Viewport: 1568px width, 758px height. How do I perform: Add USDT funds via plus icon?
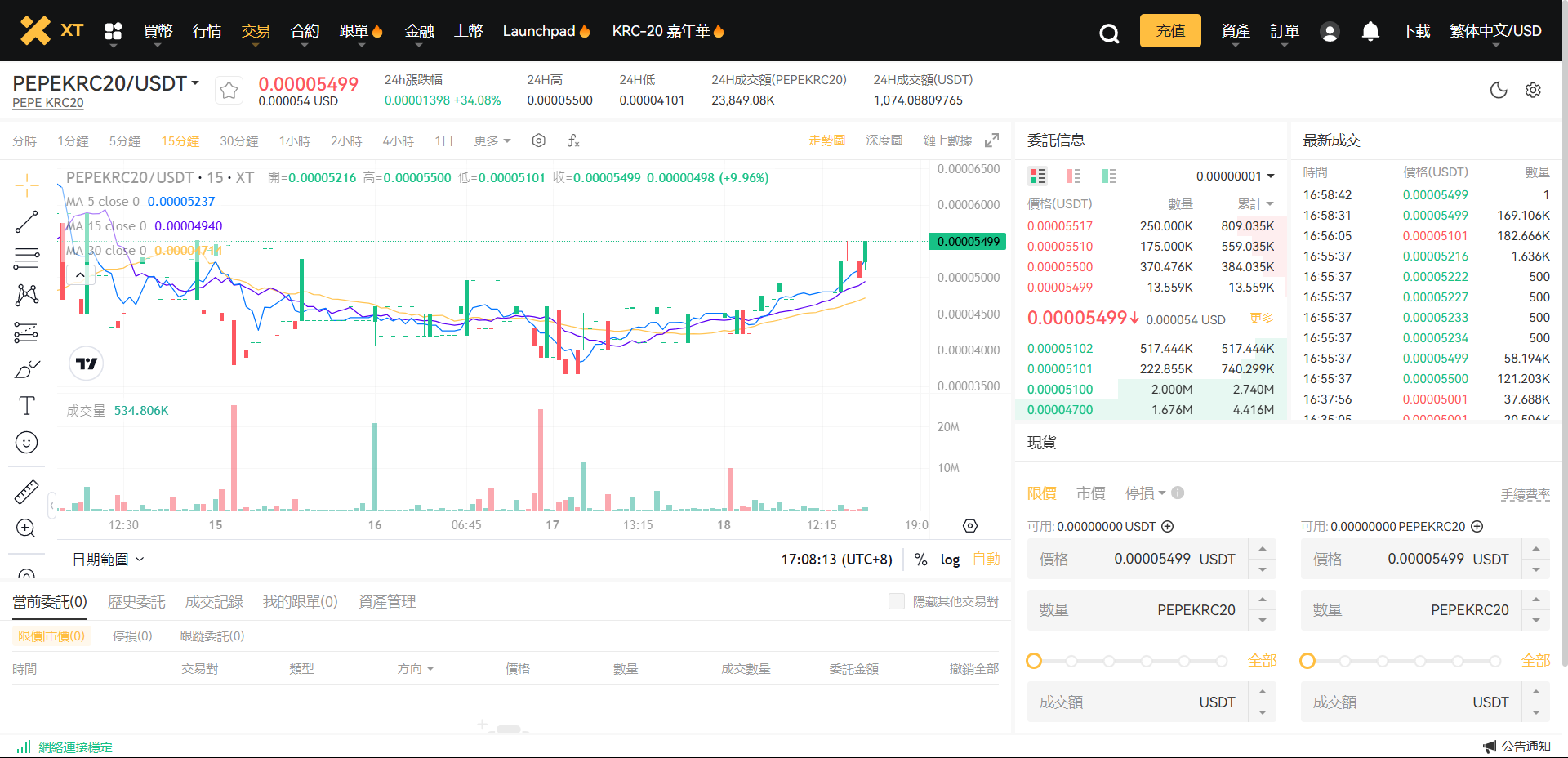pyautogui.click(x=1168, y=527)
